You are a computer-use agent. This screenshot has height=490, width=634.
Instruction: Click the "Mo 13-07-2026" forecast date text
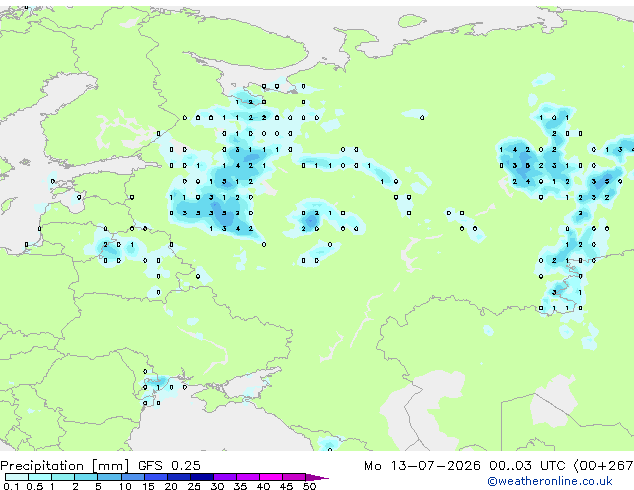(x=422, y=466)
